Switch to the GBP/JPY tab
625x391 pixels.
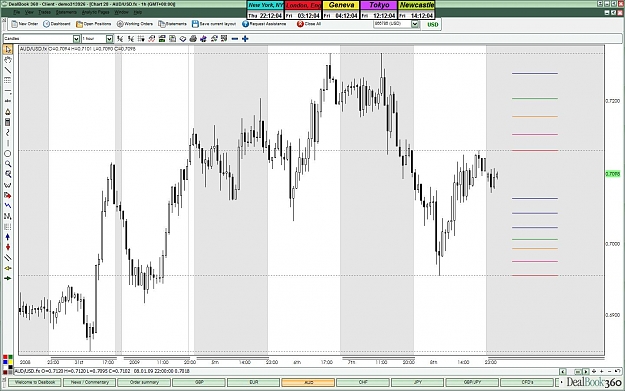point(472,382)
